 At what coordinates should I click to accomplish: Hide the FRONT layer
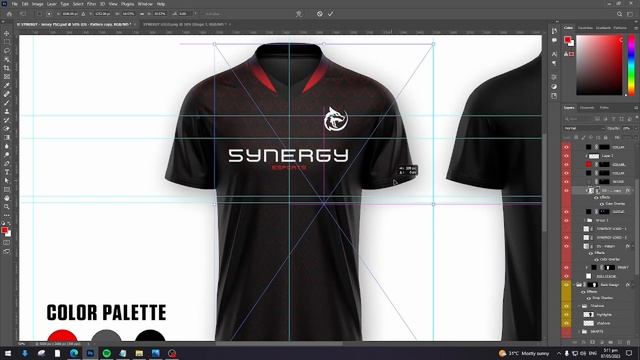[566, 267]
